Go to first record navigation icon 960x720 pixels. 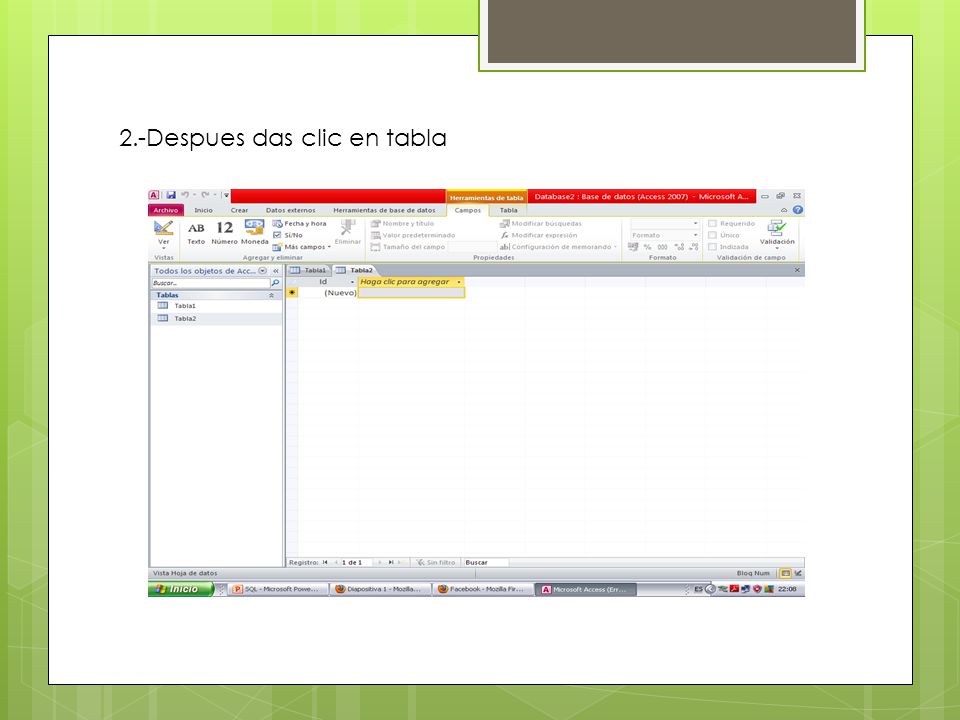click(325, 562)
